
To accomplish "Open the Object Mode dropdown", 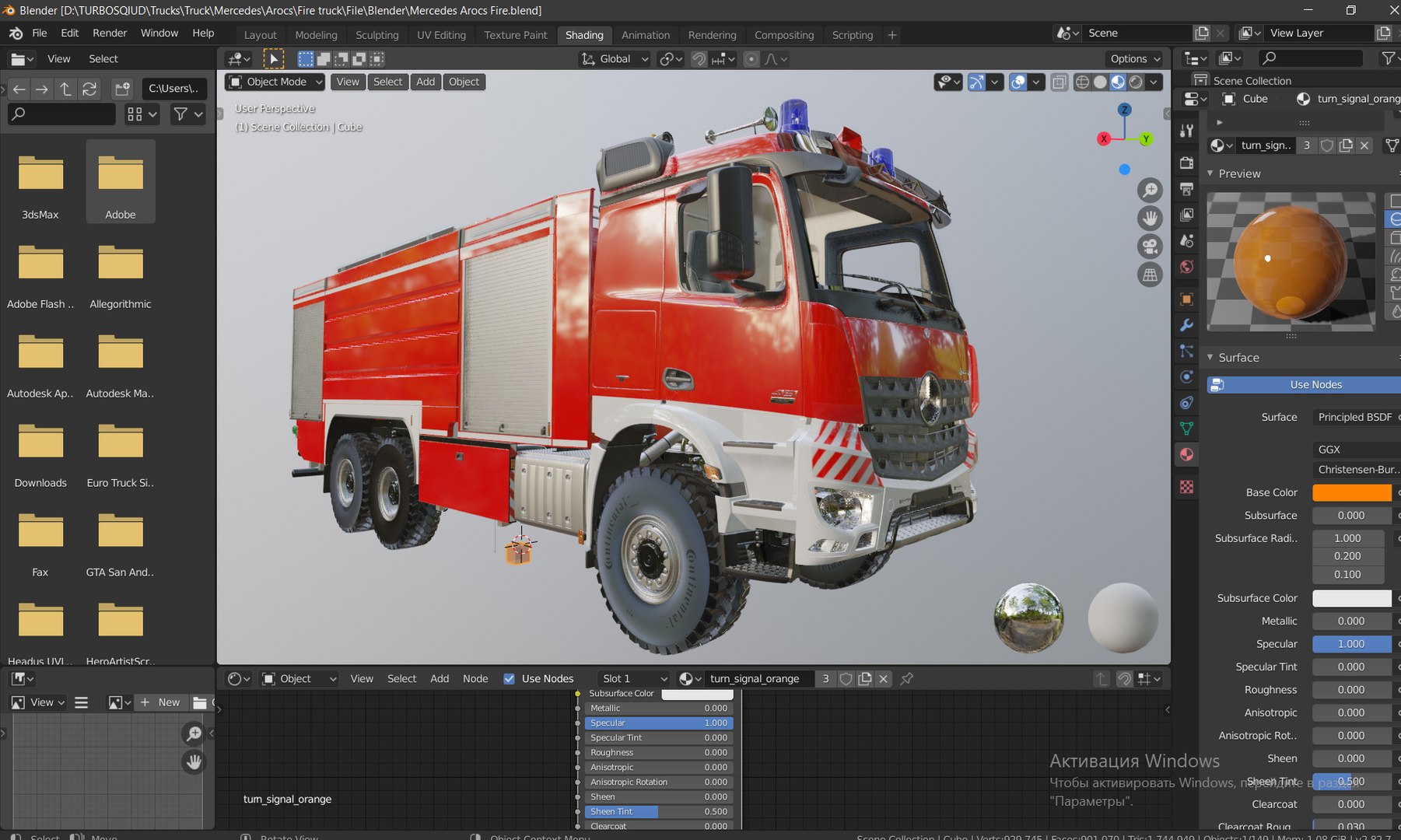I will (x=275, y=82).
